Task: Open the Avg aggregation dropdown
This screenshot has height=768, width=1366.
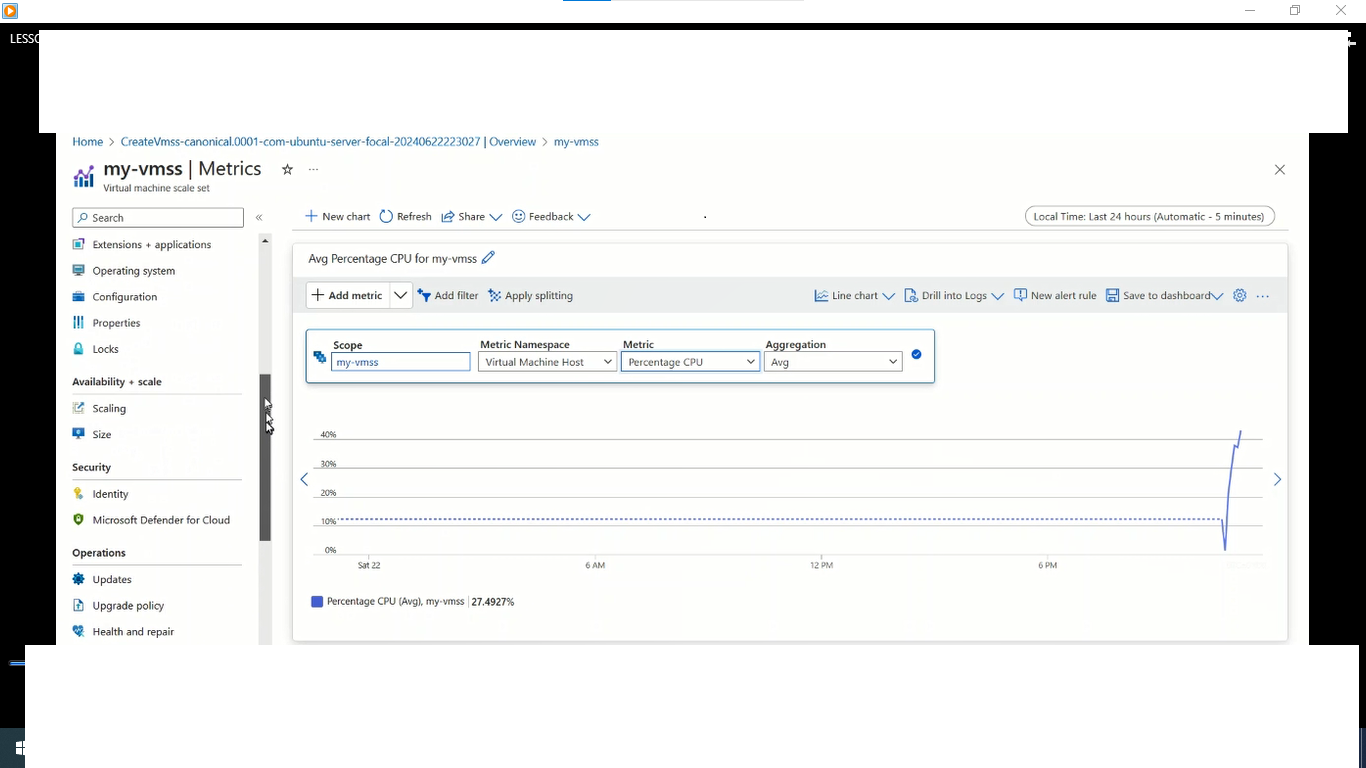Action: [x=832, y=362]
